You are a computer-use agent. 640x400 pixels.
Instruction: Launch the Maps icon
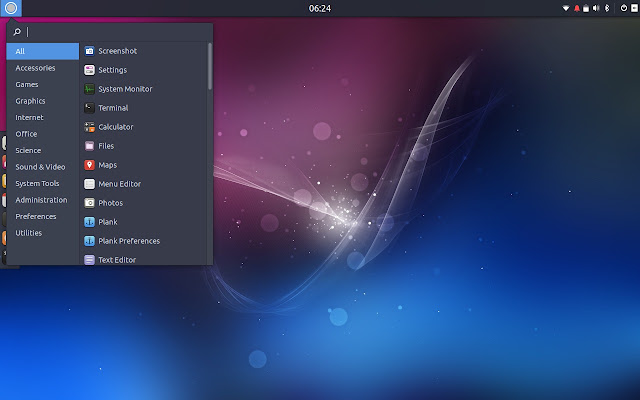click(x=89, y=165)
